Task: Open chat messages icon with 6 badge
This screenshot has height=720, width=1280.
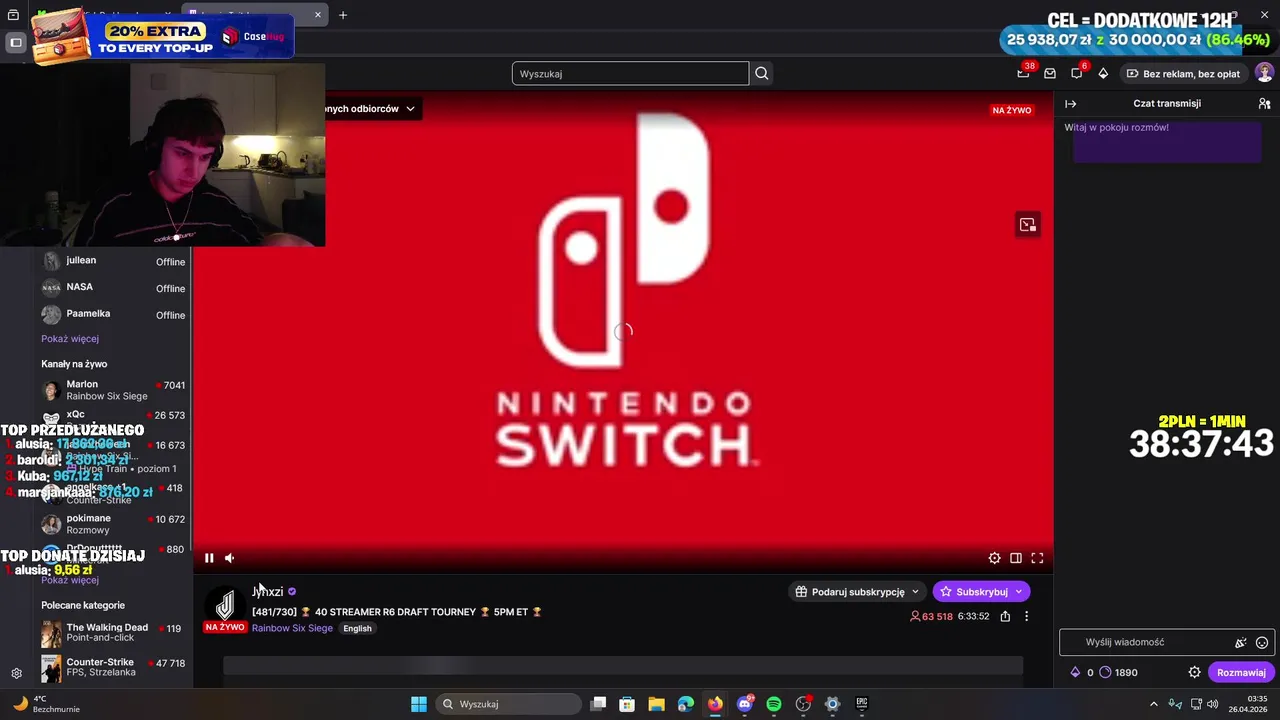Action: tap(1077, 73)
